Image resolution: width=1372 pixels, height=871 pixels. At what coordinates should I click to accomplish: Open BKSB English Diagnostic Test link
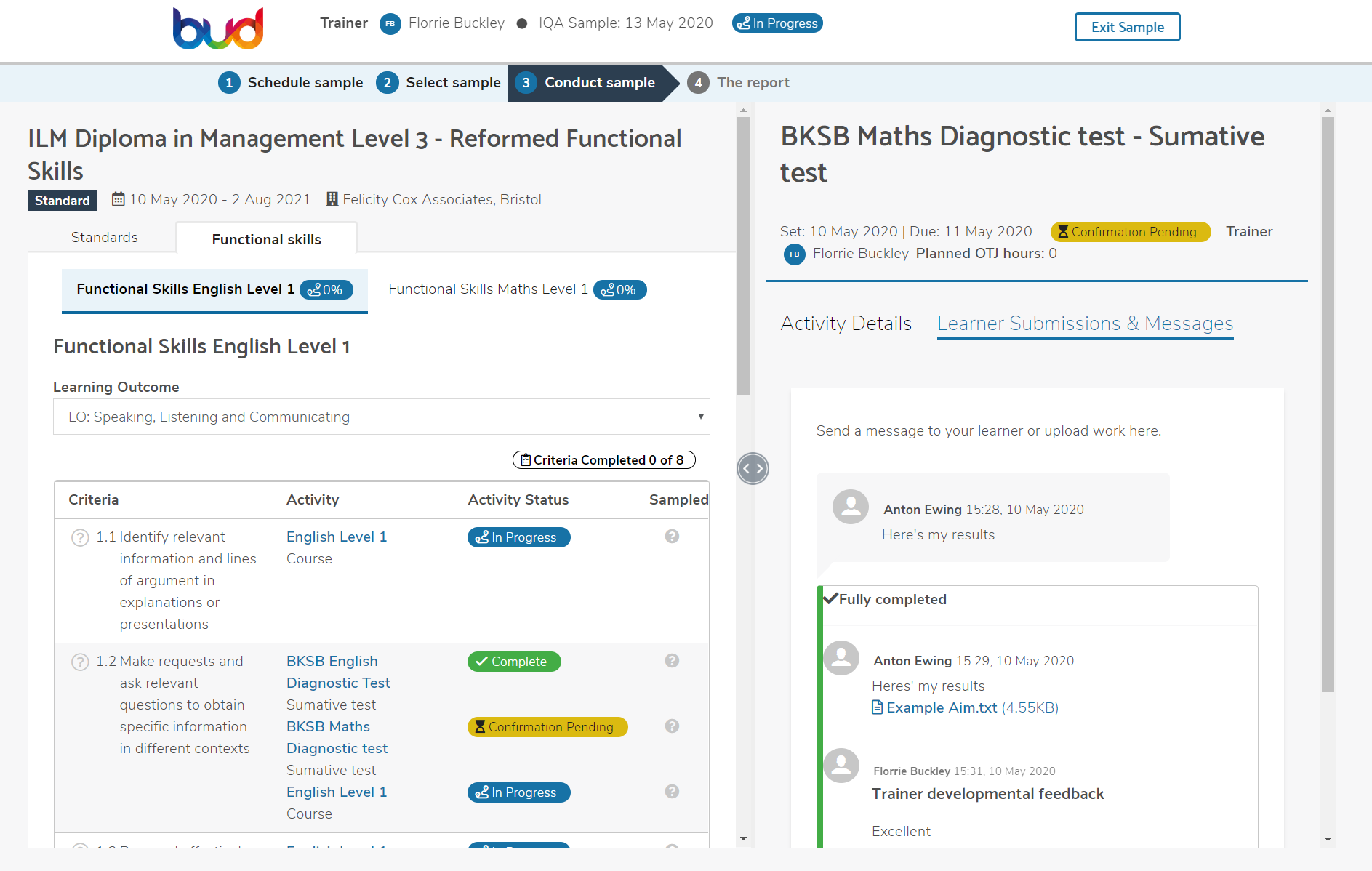click(338, 672)
